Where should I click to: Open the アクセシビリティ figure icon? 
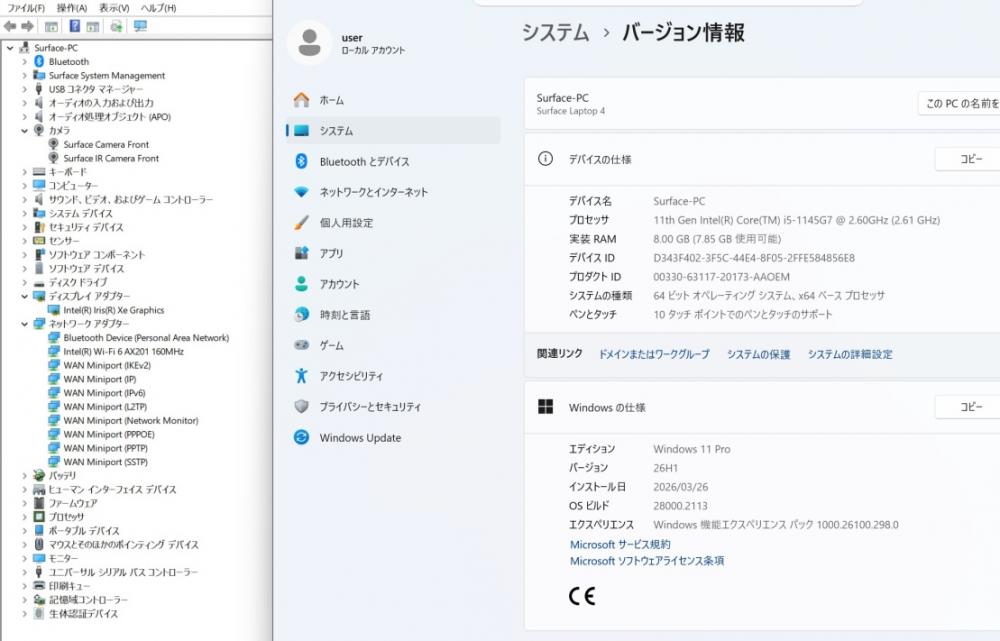coord(302,376)
